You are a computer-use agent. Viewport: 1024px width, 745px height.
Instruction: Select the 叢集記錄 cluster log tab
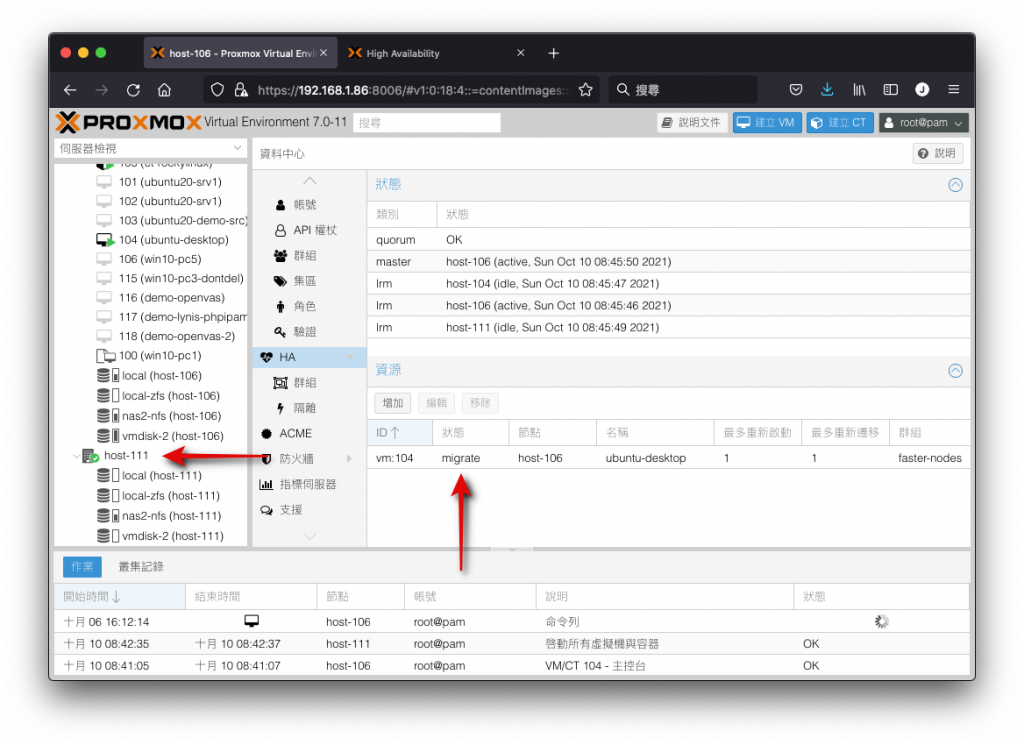[141, 567]
